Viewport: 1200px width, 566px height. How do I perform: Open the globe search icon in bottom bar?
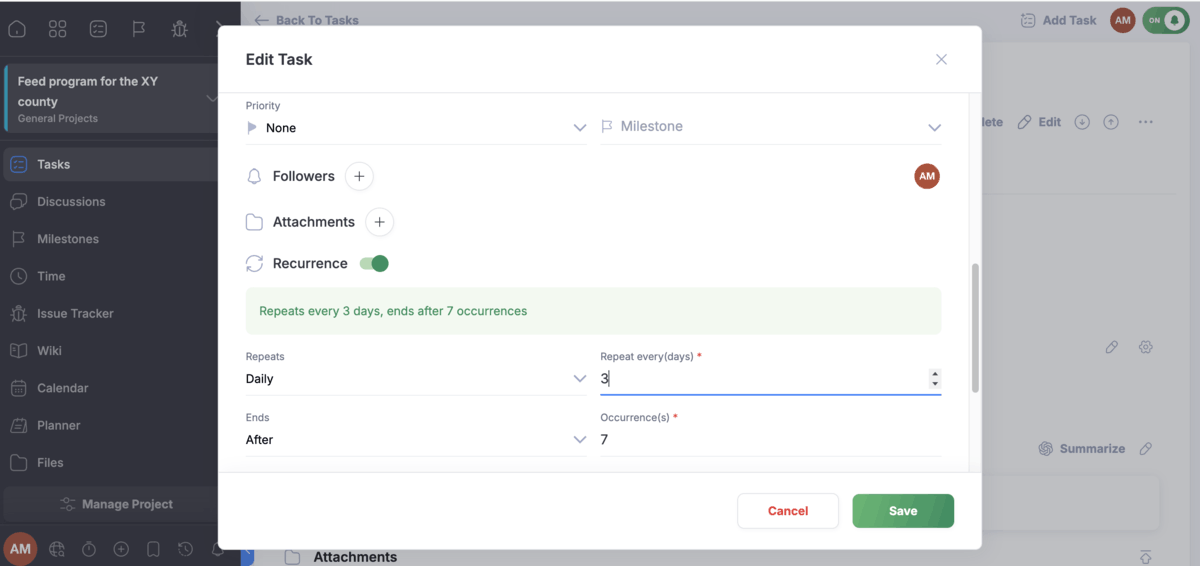point(57,549)
